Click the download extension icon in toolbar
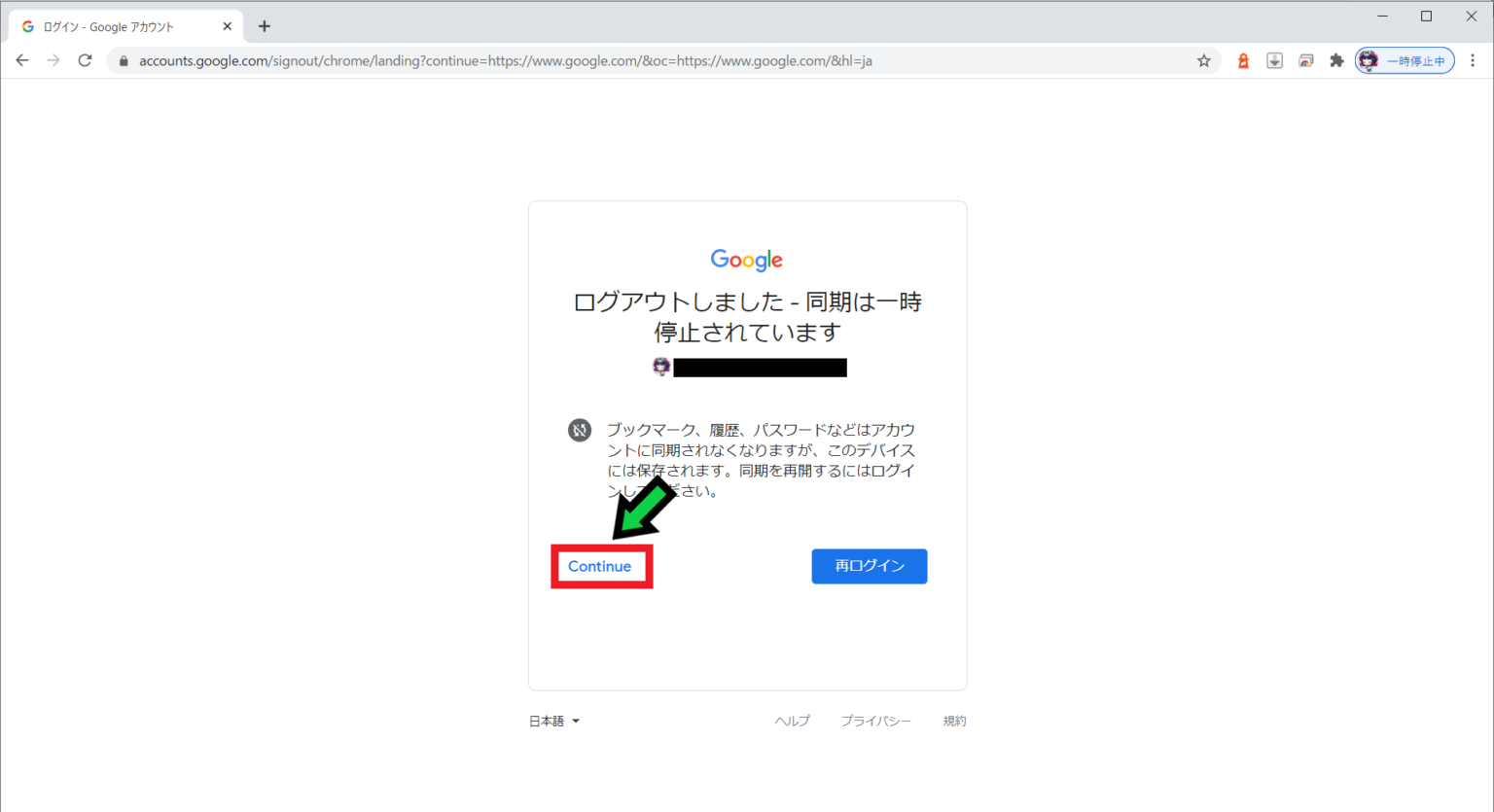This screenshot has width=1494, height=812. tap(1274, 60)
